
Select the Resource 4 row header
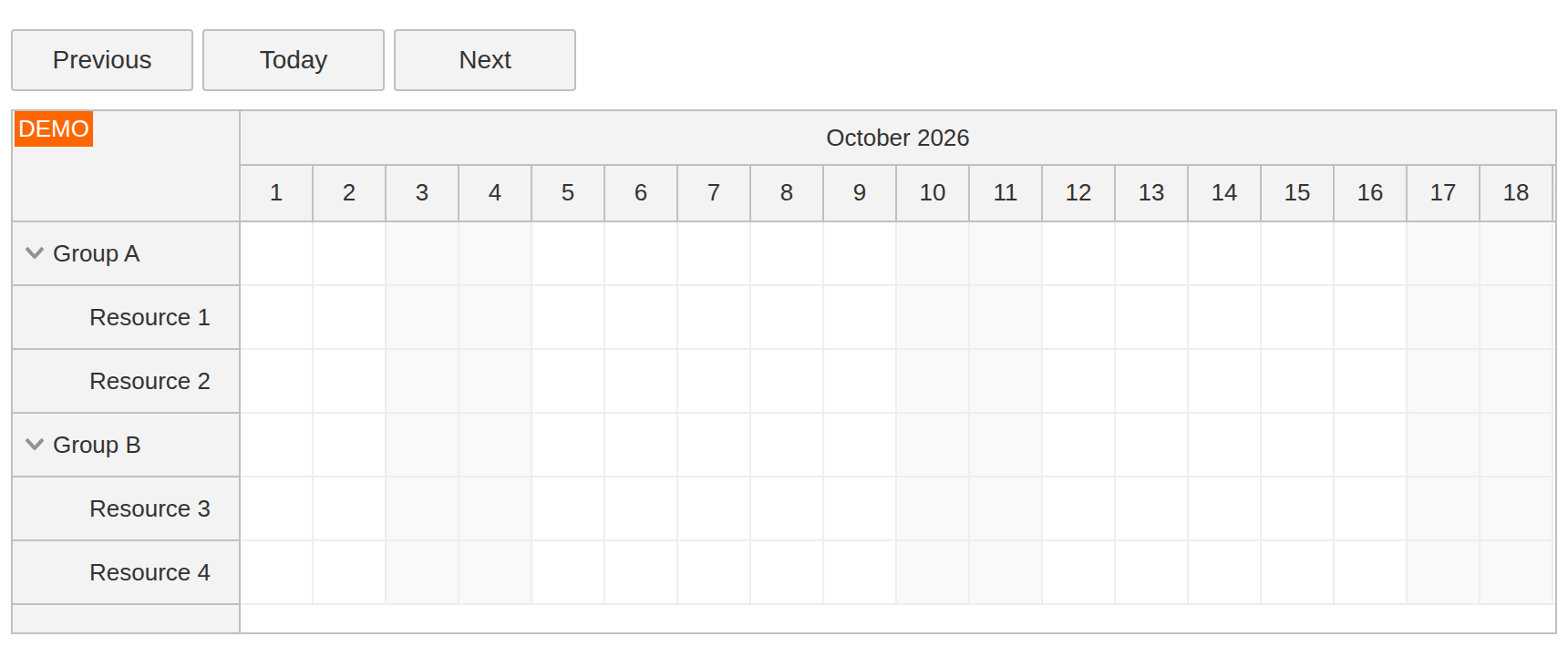tap(126, 572)
